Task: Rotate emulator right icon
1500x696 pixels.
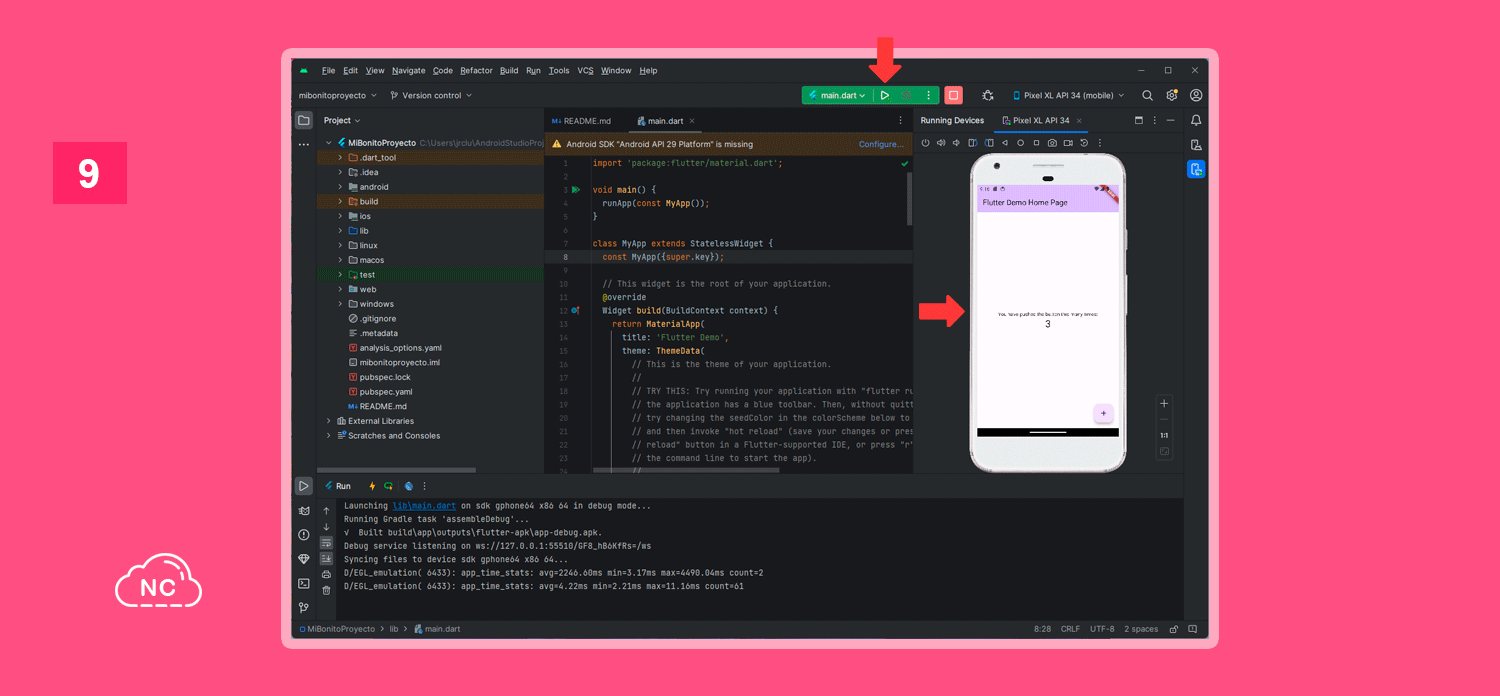Action: 989,143
